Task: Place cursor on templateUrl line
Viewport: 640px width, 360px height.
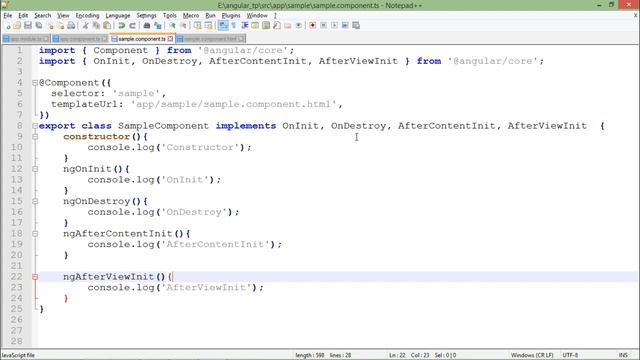Action: [197, 104]
